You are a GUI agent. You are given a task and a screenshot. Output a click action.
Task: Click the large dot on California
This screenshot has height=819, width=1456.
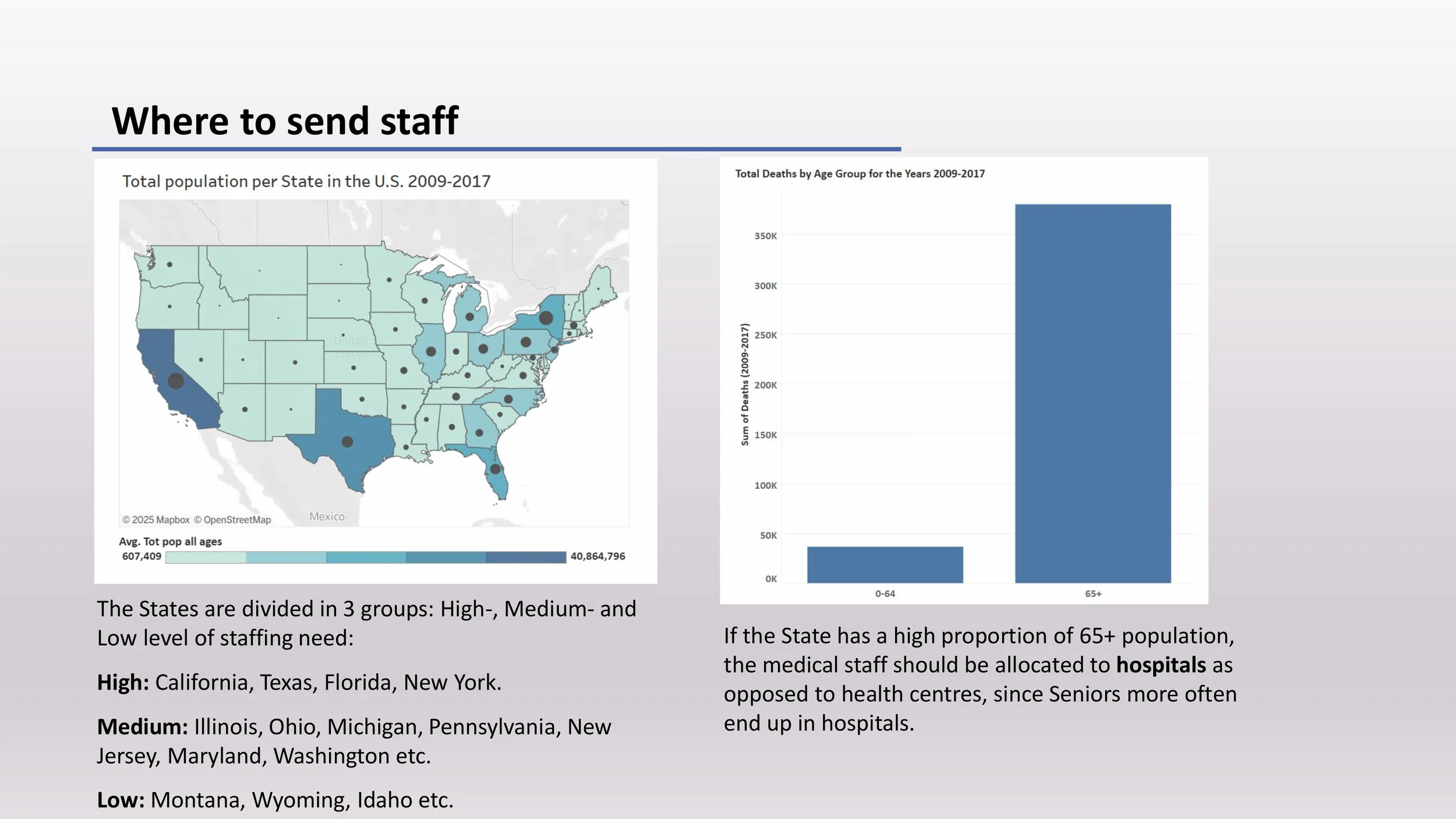click(x=176, y=381)
